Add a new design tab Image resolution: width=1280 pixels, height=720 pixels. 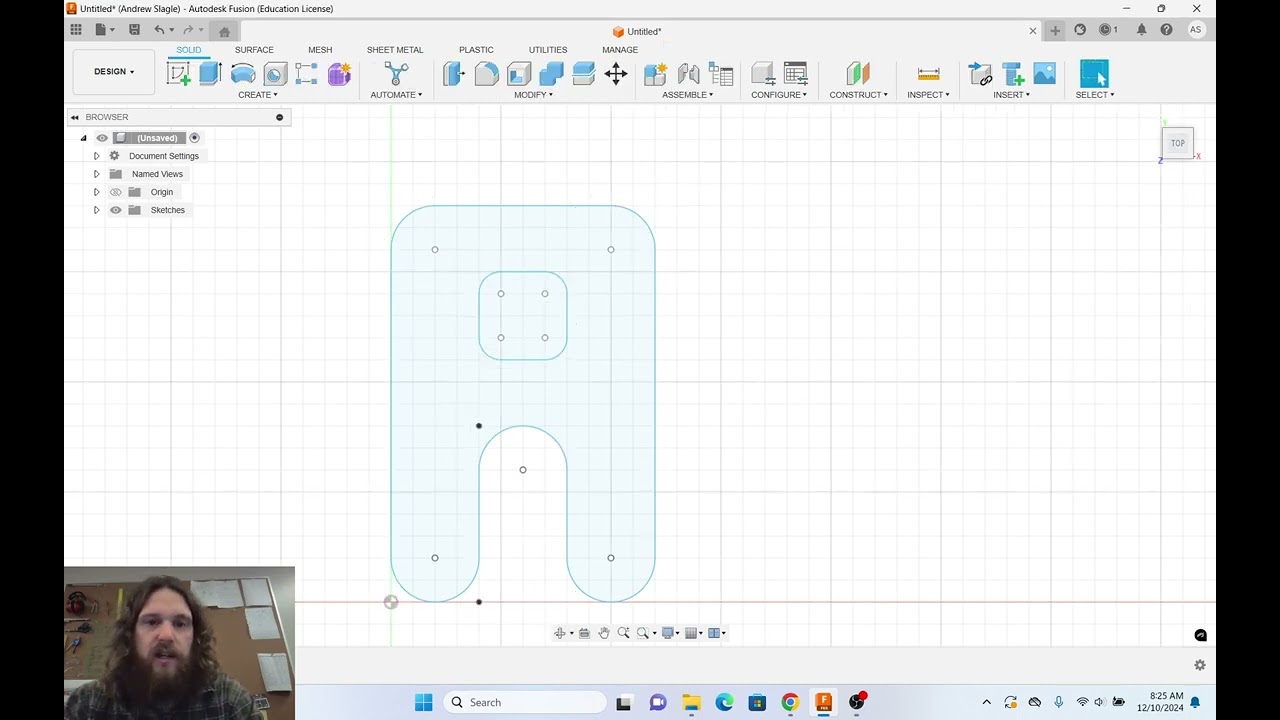(x=1055, y=30)
